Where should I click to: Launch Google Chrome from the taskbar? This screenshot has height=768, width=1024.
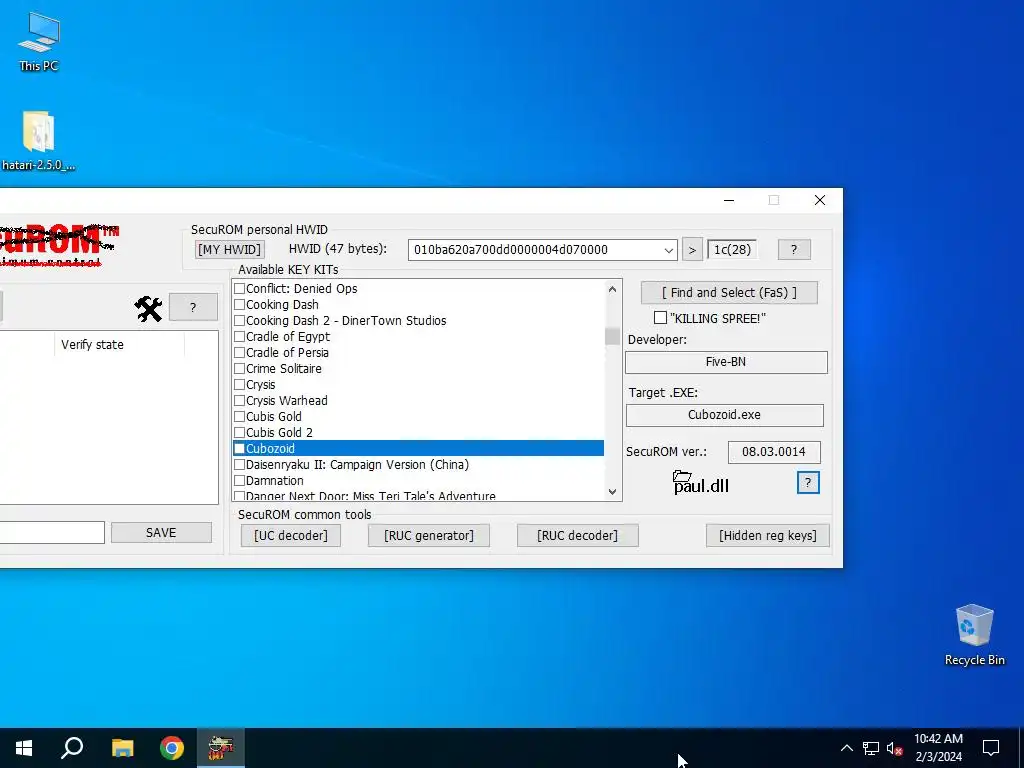pyautogui.click(x=172, y=748)
